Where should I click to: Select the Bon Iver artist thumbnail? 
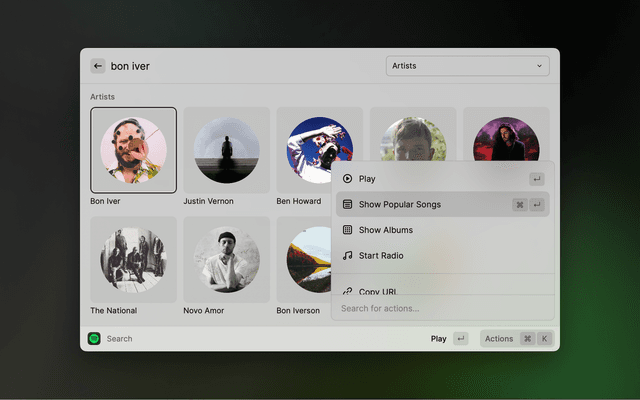133,150
